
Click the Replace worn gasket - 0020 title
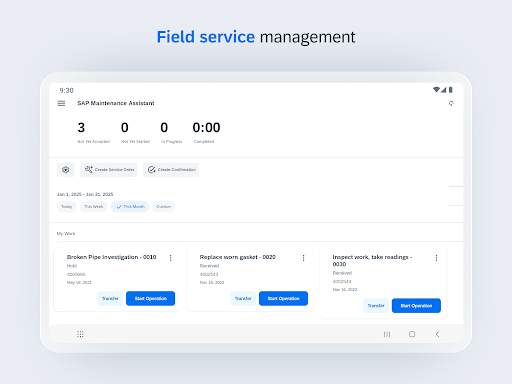click(238, 257)
